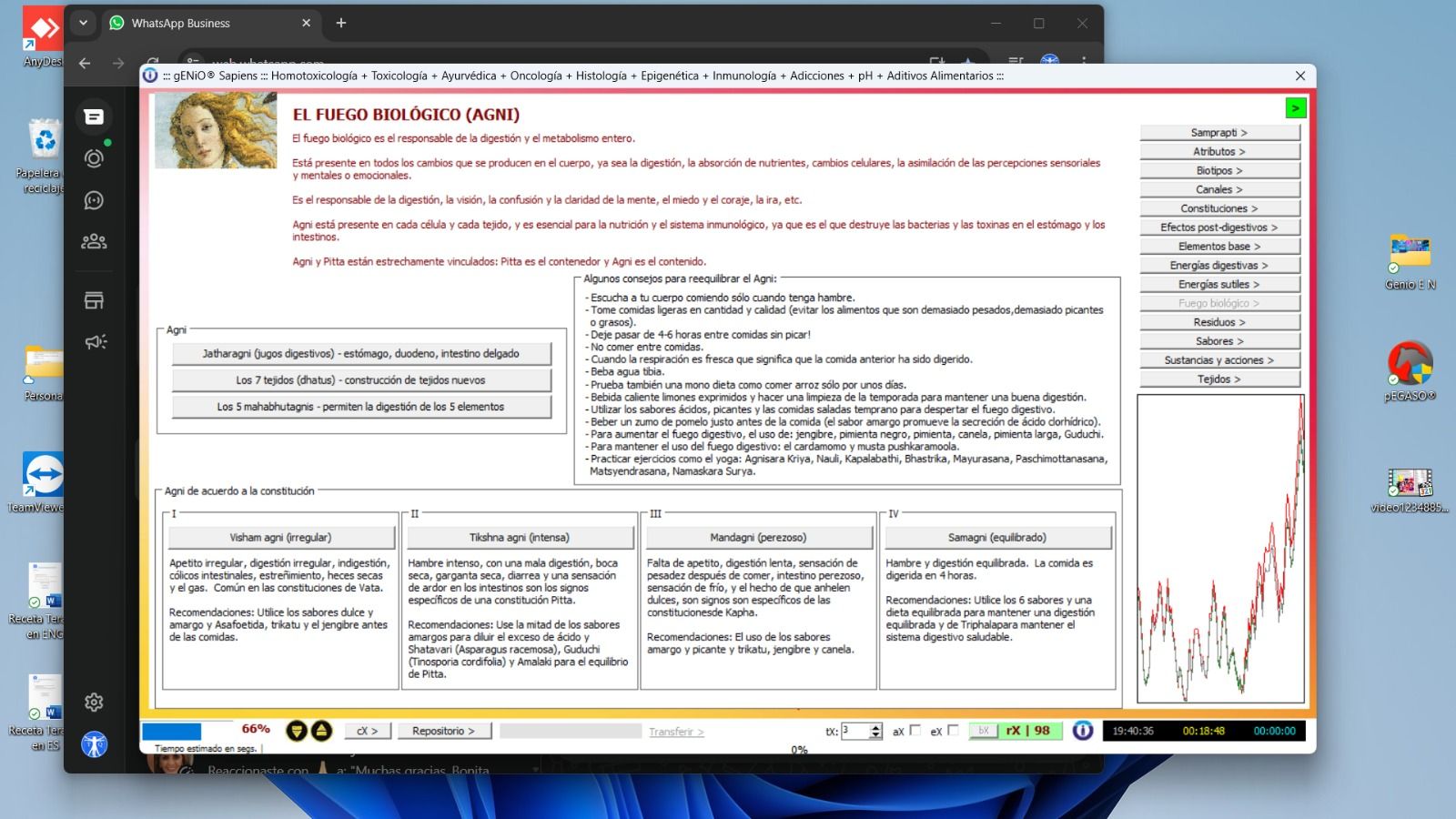The width and height of the screenshot is (1456, 819).
Task: Increase the tX value with spinner arrows
Action: (x=876, y=727)
